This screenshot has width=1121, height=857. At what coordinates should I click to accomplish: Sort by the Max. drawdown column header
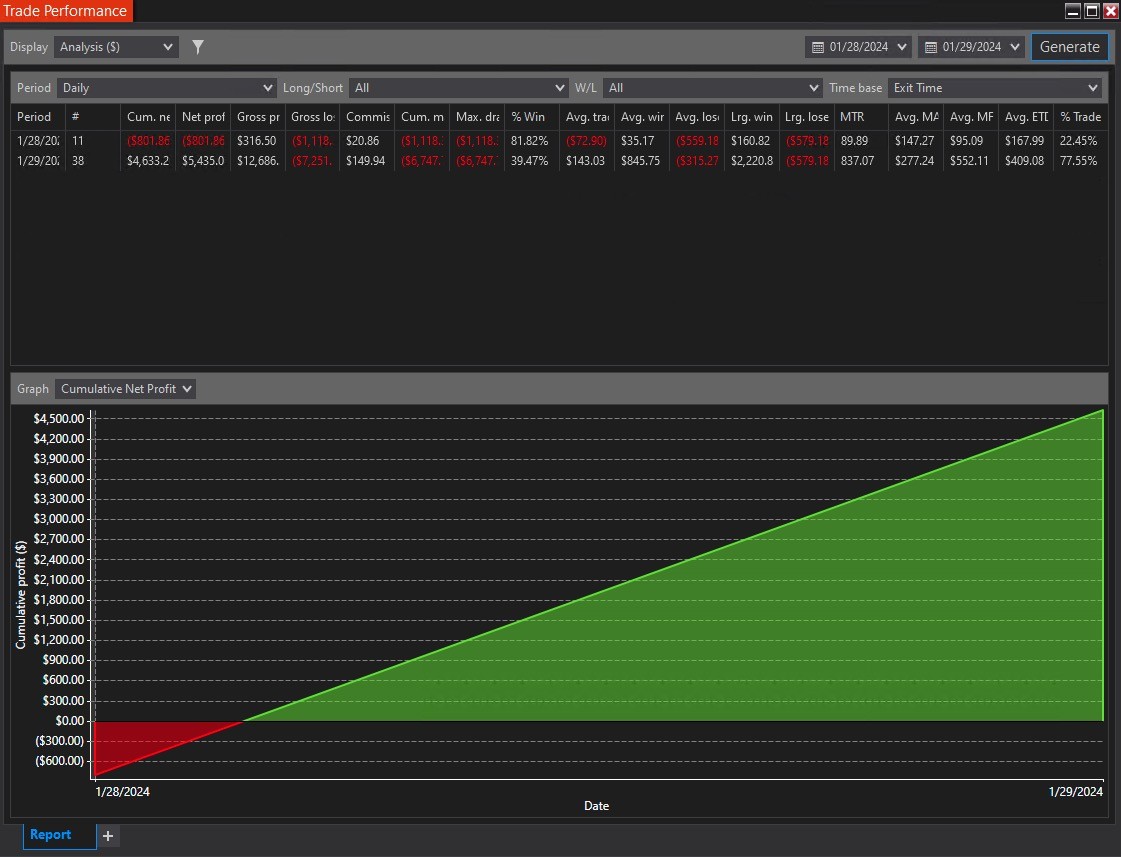(x=477, y=117)
